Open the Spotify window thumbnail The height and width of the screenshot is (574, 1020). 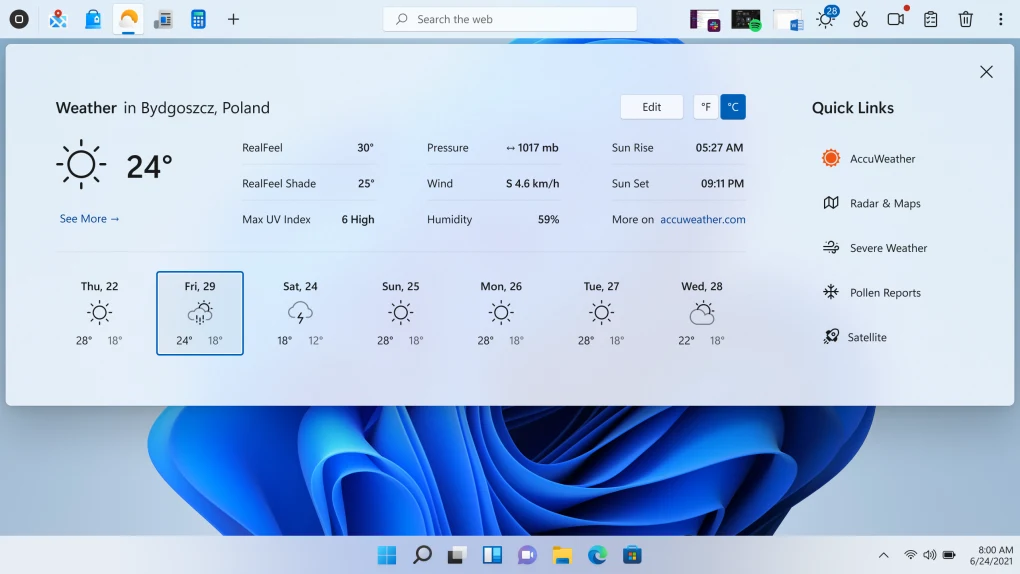(x=746, y=20)
